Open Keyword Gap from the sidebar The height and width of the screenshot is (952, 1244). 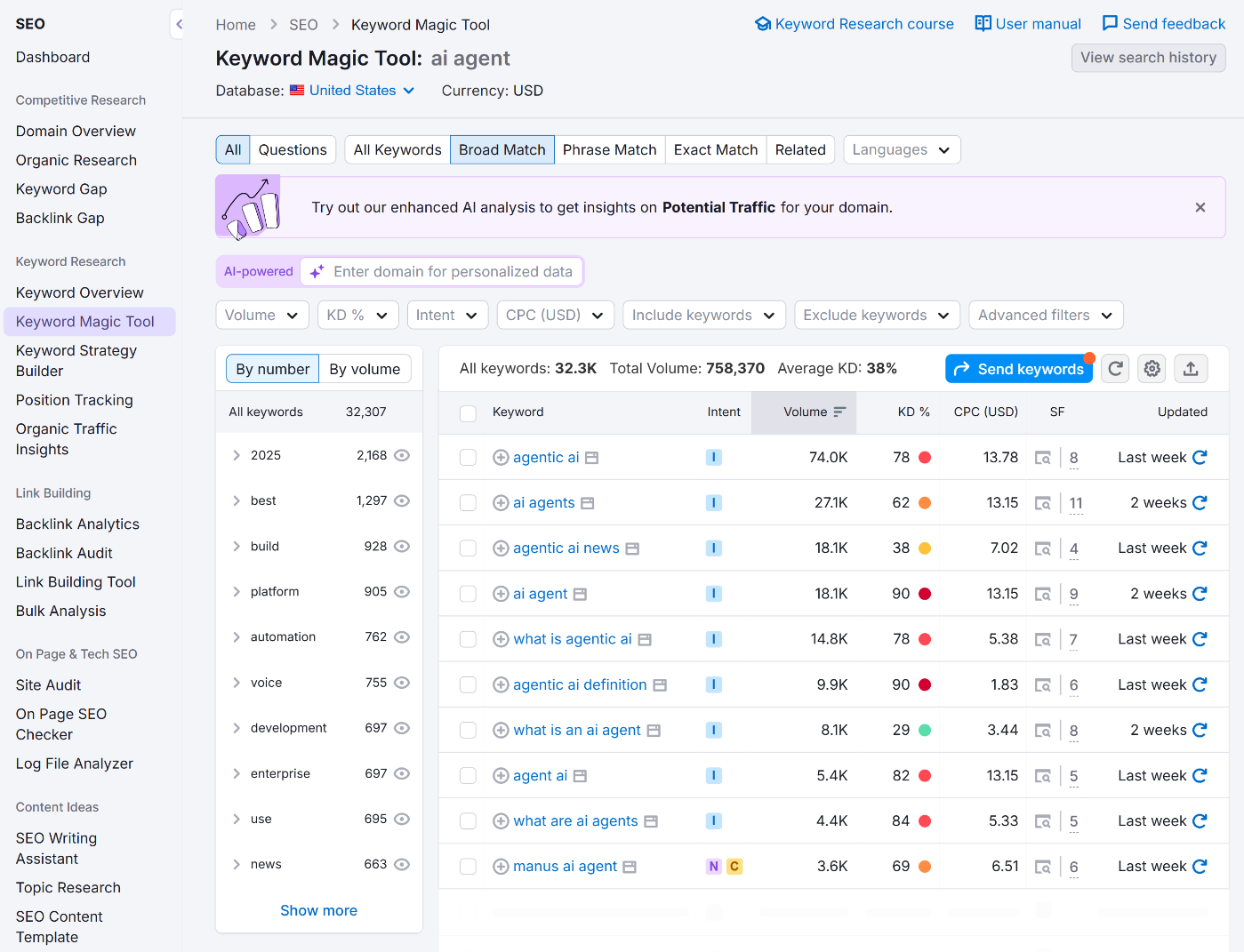tap(60, 188)
